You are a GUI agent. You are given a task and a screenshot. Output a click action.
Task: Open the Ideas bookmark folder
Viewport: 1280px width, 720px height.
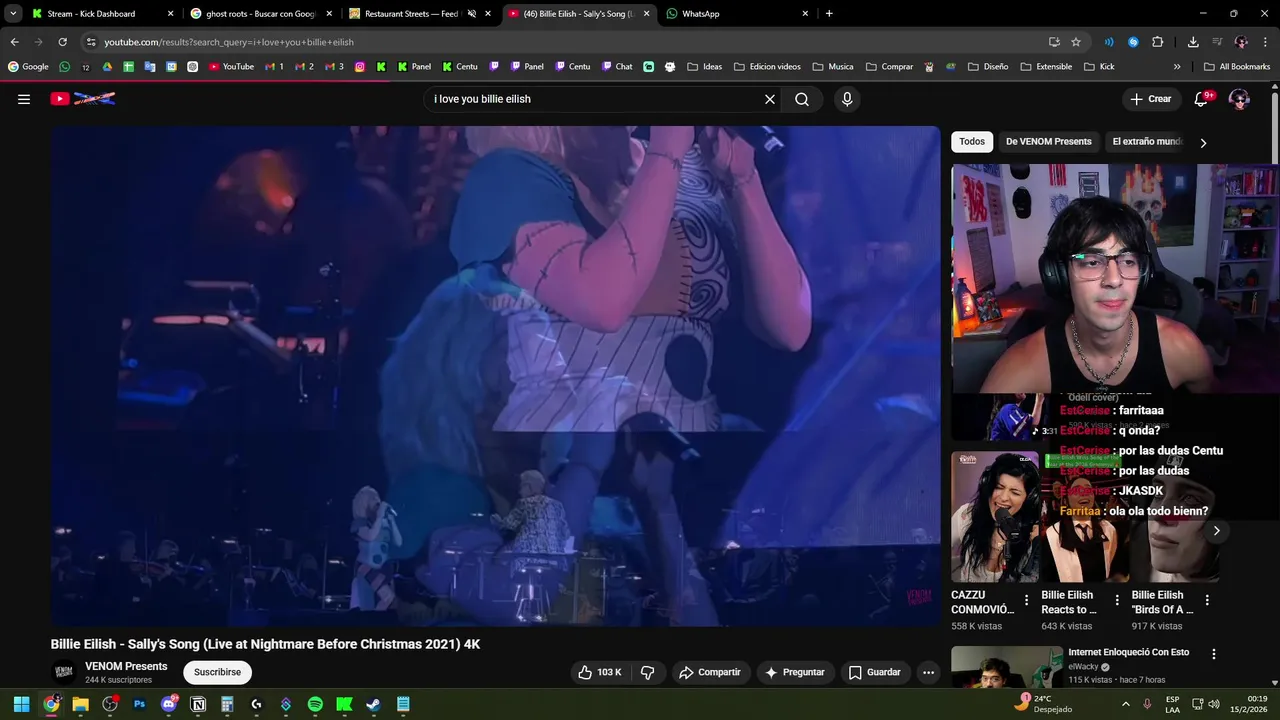(705, 67)
